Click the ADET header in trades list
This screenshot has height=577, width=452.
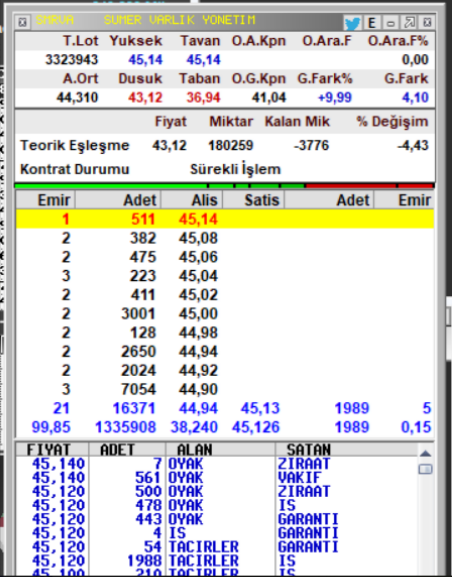tap(117, 450)
